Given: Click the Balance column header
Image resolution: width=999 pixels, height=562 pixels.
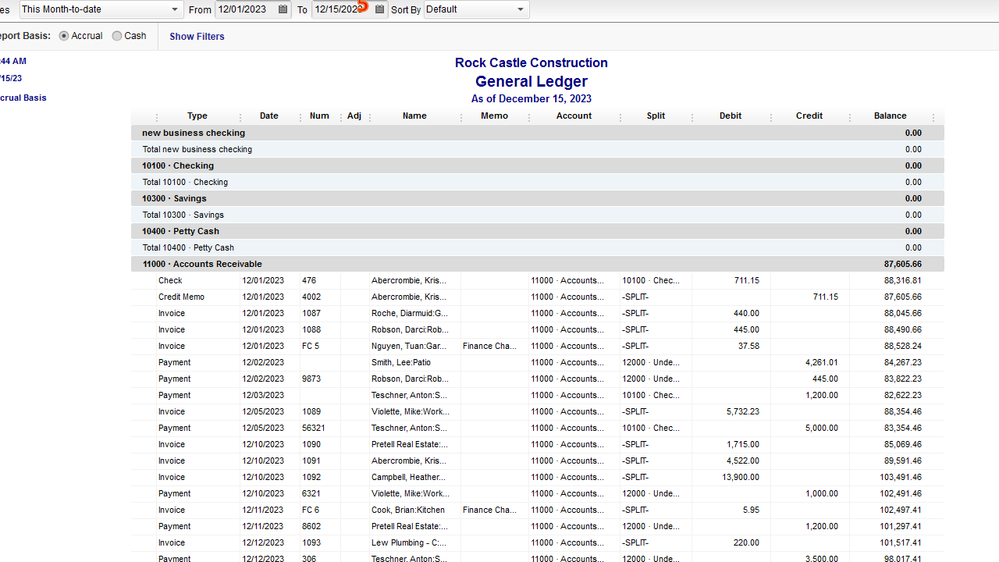Looking at the screenshot, I should point(890,116).
